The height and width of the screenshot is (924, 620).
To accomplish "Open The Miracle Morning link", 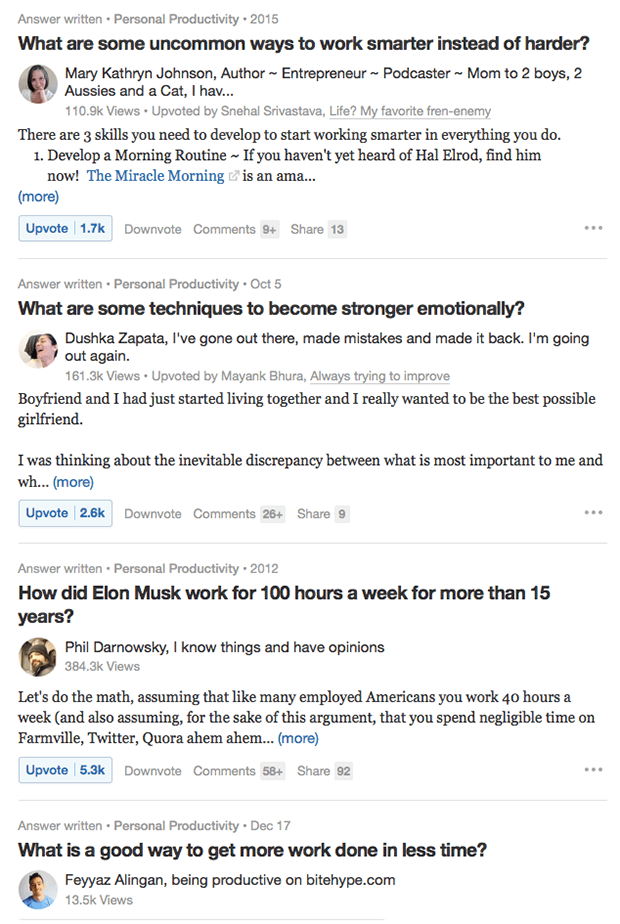I will [155, 176].
